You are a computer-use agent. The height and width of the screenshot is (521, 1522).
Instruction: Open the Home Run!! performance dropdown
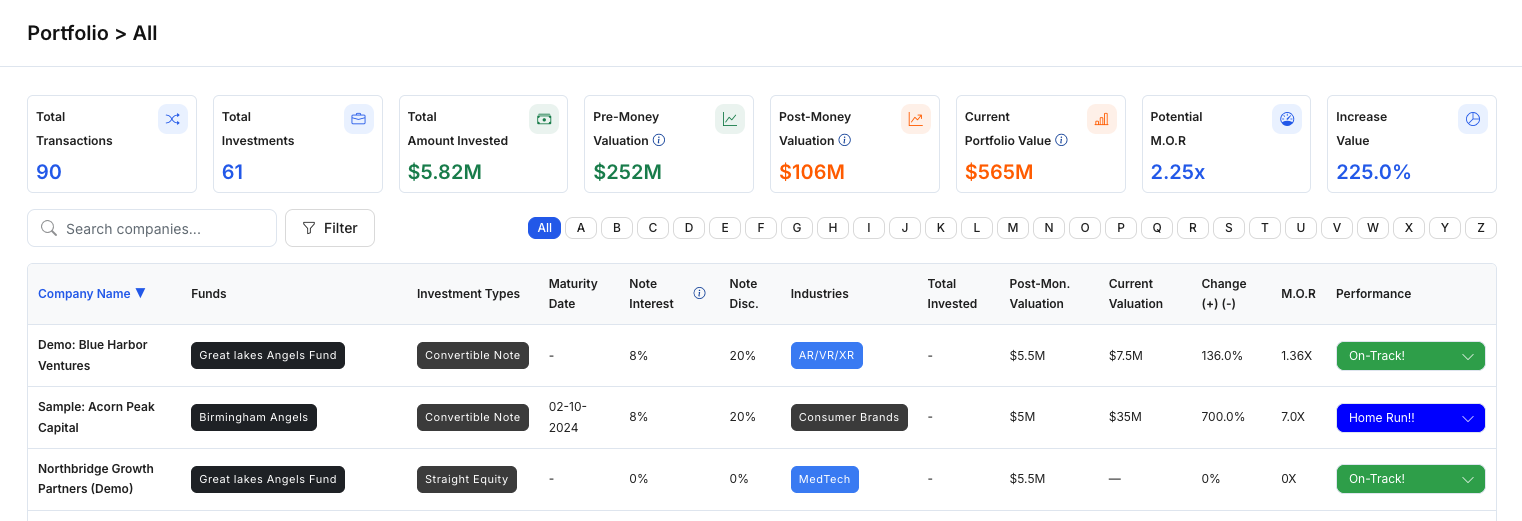(x=1410, y=418)
